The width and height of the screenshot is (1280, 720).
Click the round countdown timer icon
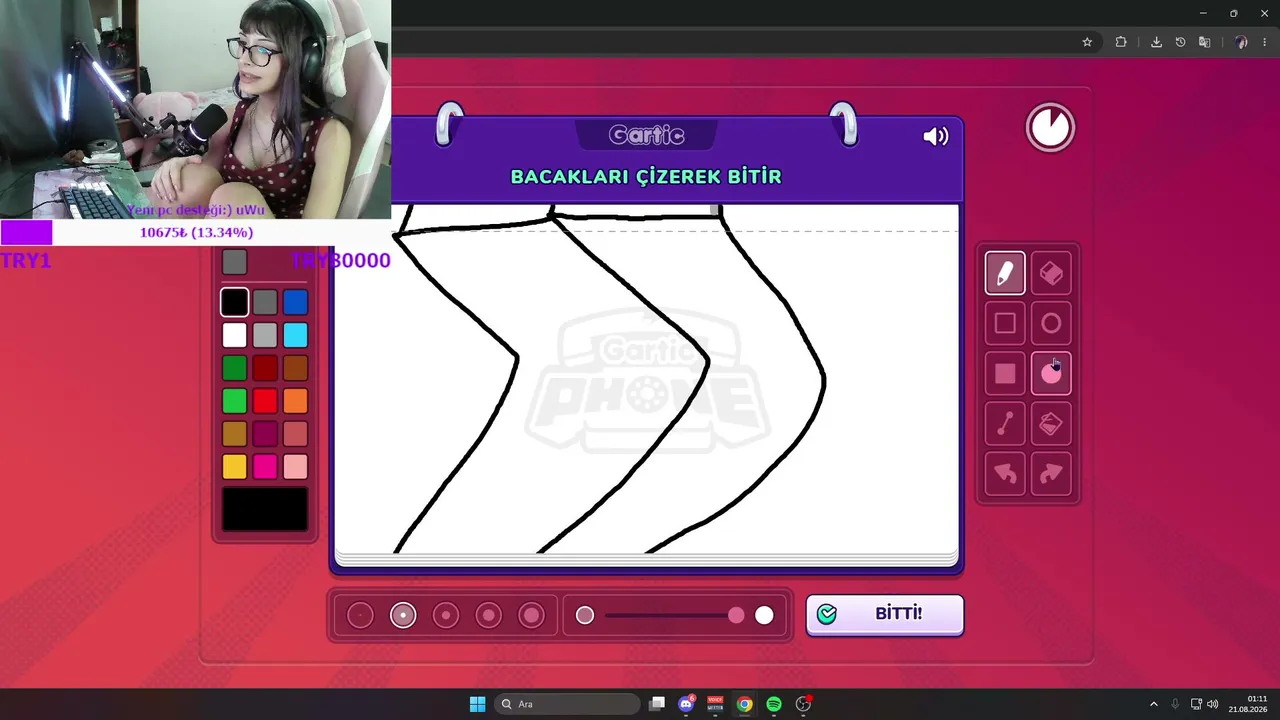[1050, 127]
